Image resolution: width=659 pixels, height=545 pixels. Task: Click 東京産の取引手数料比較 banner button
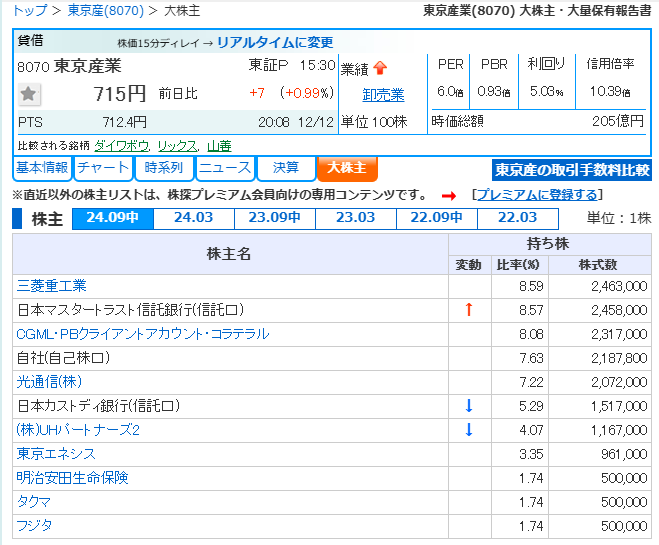[572, 170]
